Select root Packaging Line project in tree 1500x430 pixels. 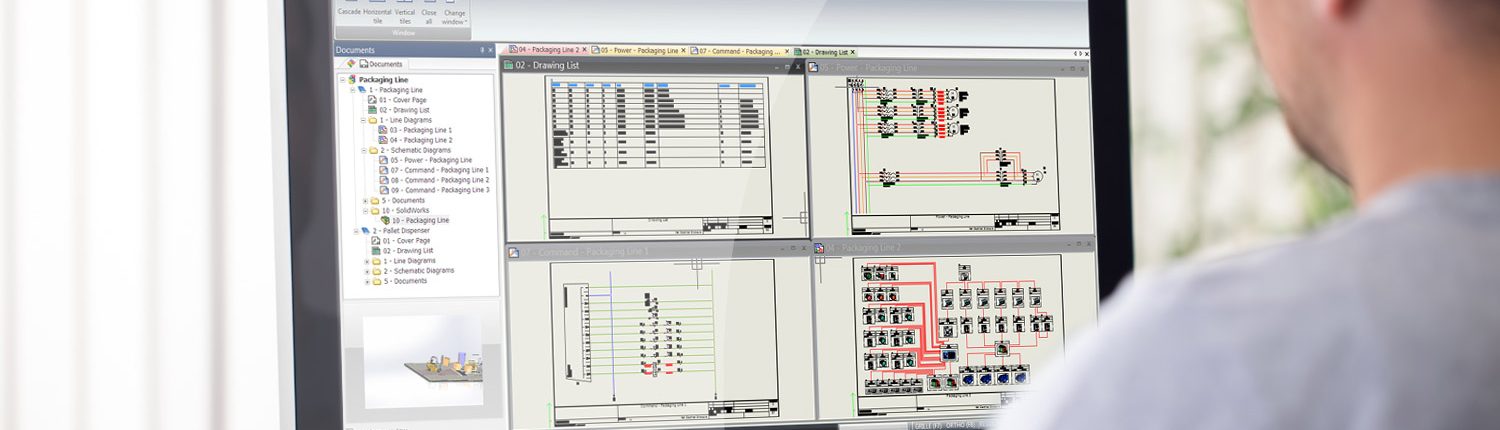tap(383, 79)
